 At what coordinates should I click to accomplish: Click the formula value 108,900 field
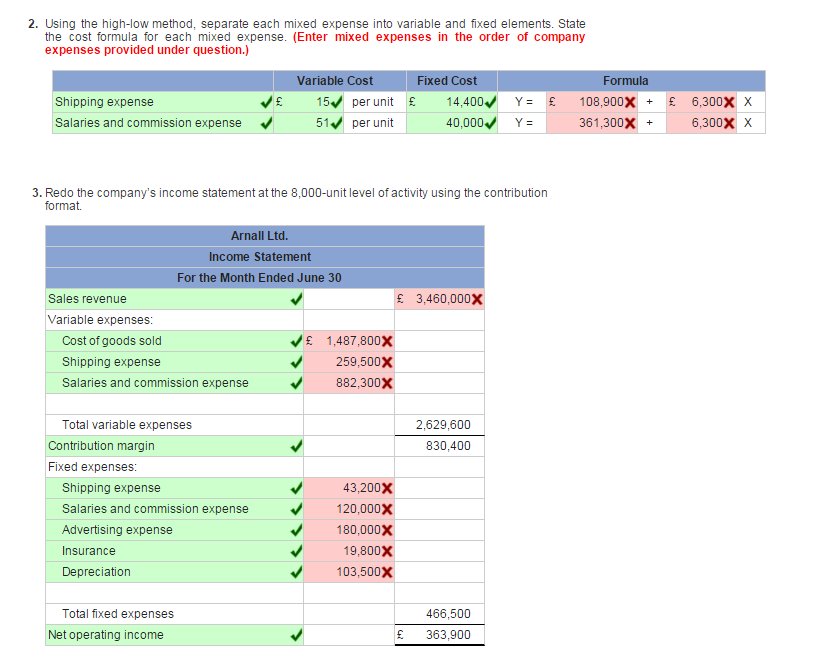592,102
